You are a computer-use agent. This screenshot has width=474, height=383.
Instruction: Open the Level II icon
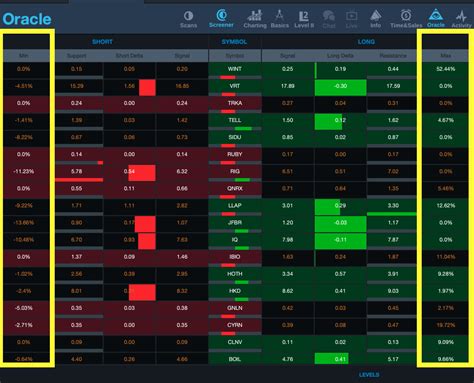(304, 19)
